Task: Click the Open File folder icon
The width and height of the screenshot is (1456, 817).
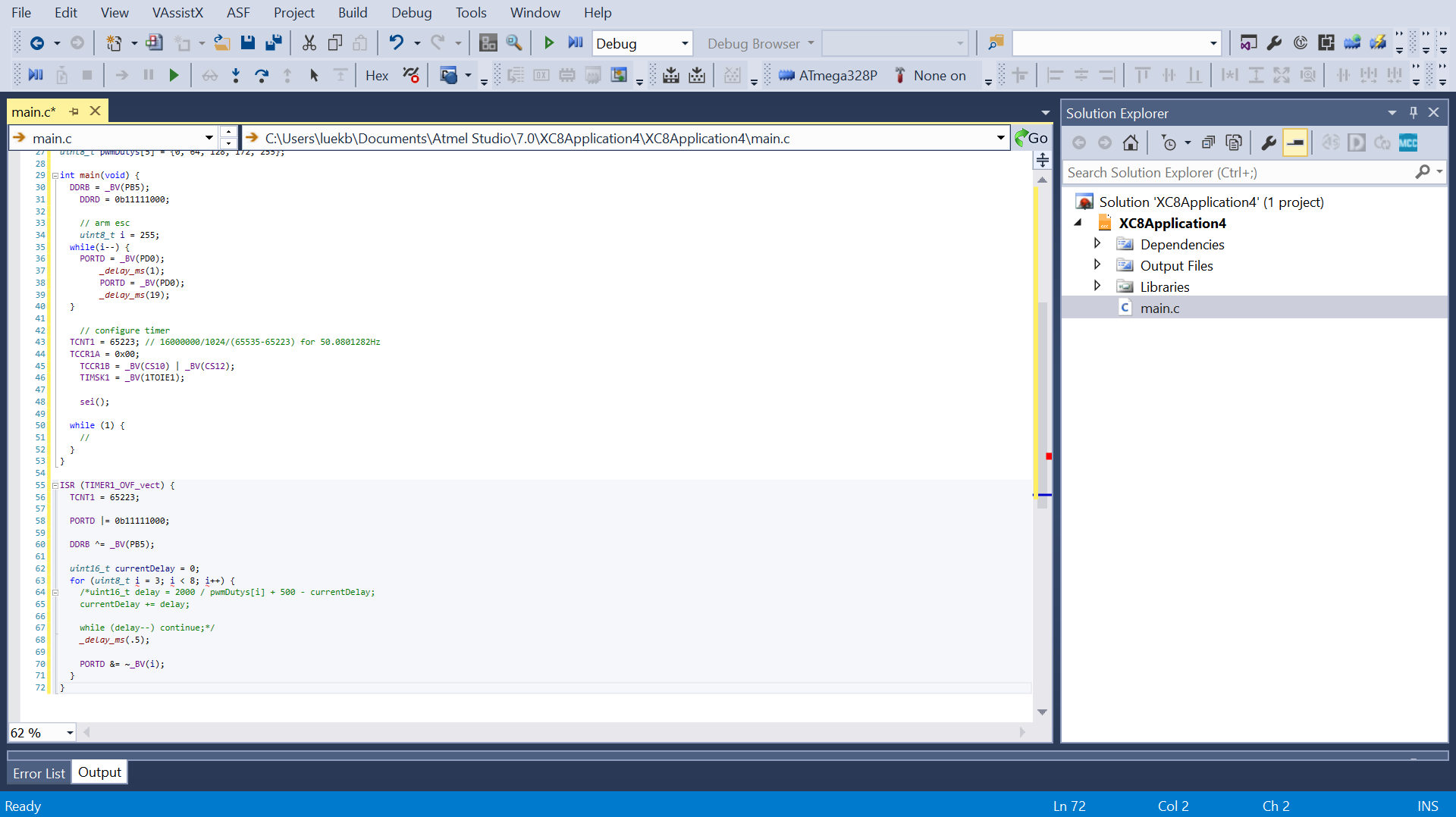Action: click(221, 43)
